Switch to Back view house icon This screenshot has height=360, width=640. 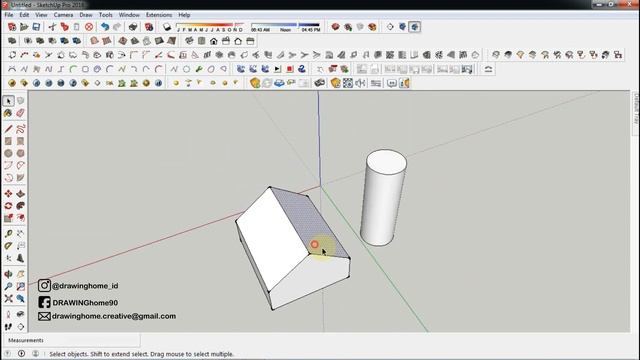pyautogui.click(x=238, y=41)
